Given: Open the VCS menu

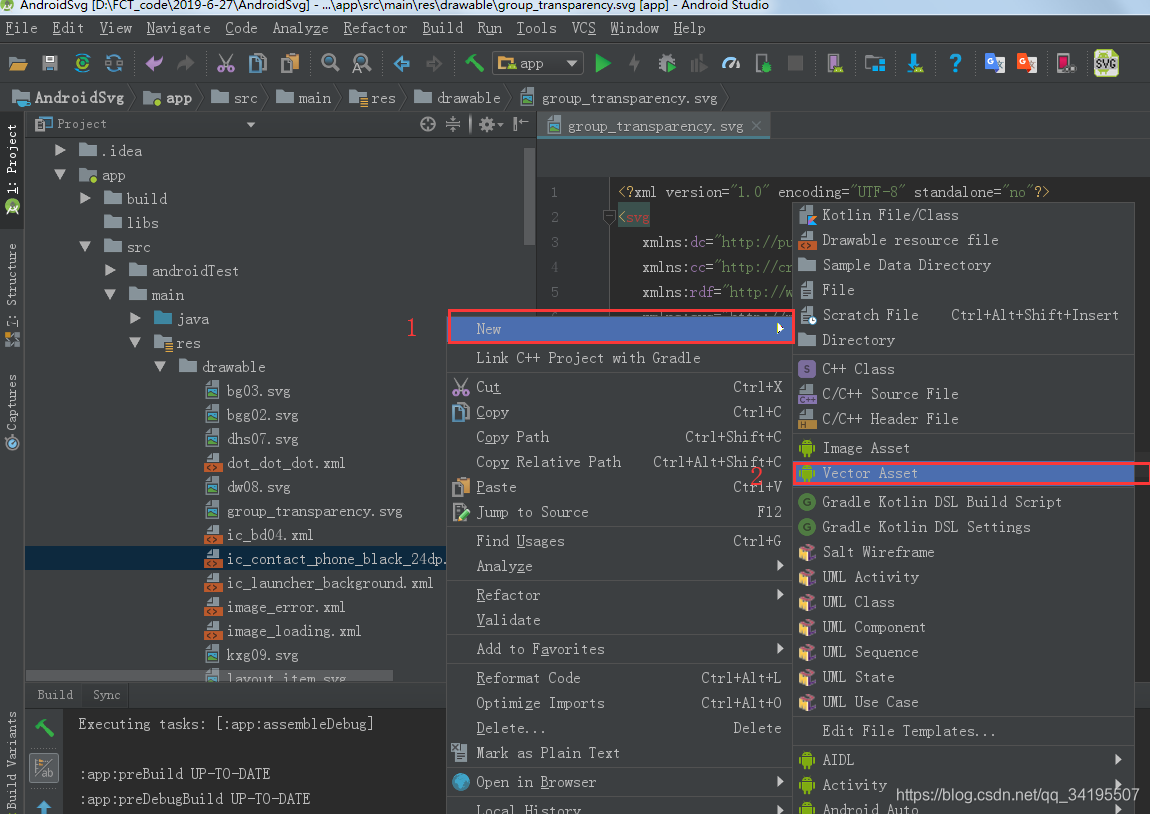Looking at the screenshot, I should [583, 28].
